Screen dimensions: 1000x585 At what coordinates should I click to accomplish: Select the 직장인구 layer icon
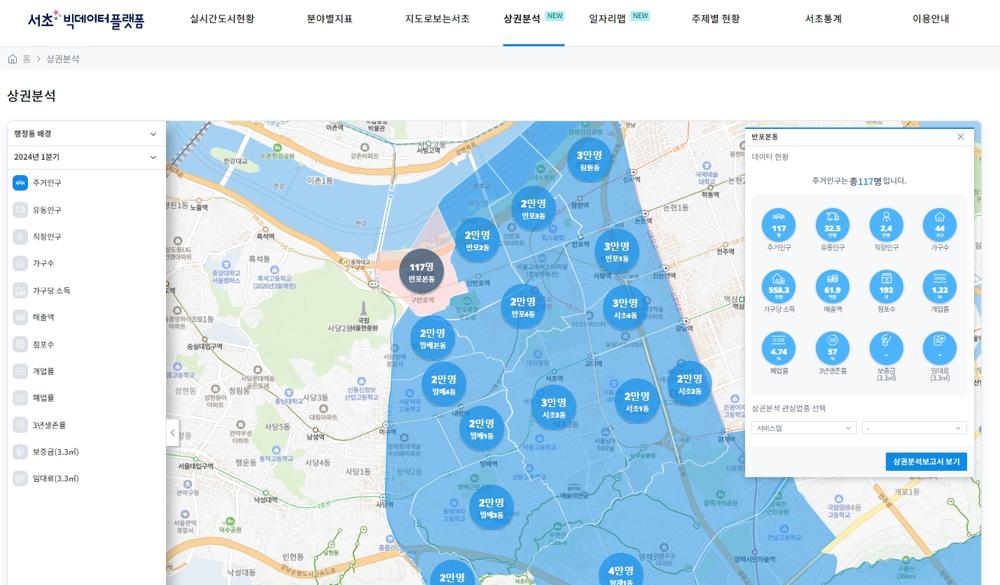[x=20, y=237]
